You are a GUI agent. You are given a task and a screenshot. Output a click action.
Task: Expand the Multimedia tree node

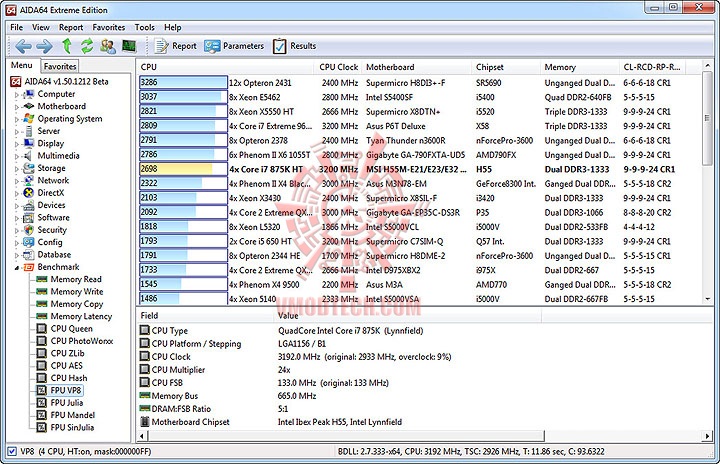click(17, 156)
